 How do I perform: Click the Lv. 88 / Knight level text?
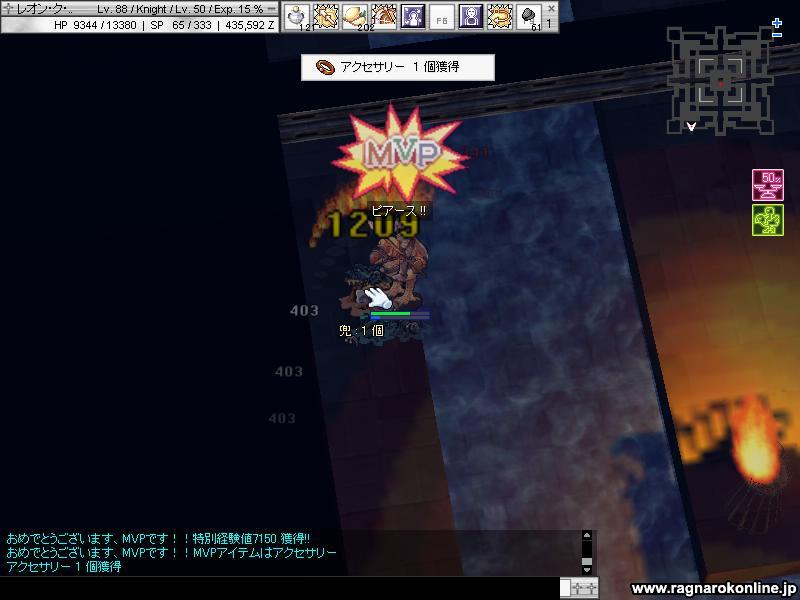point(133,9)
